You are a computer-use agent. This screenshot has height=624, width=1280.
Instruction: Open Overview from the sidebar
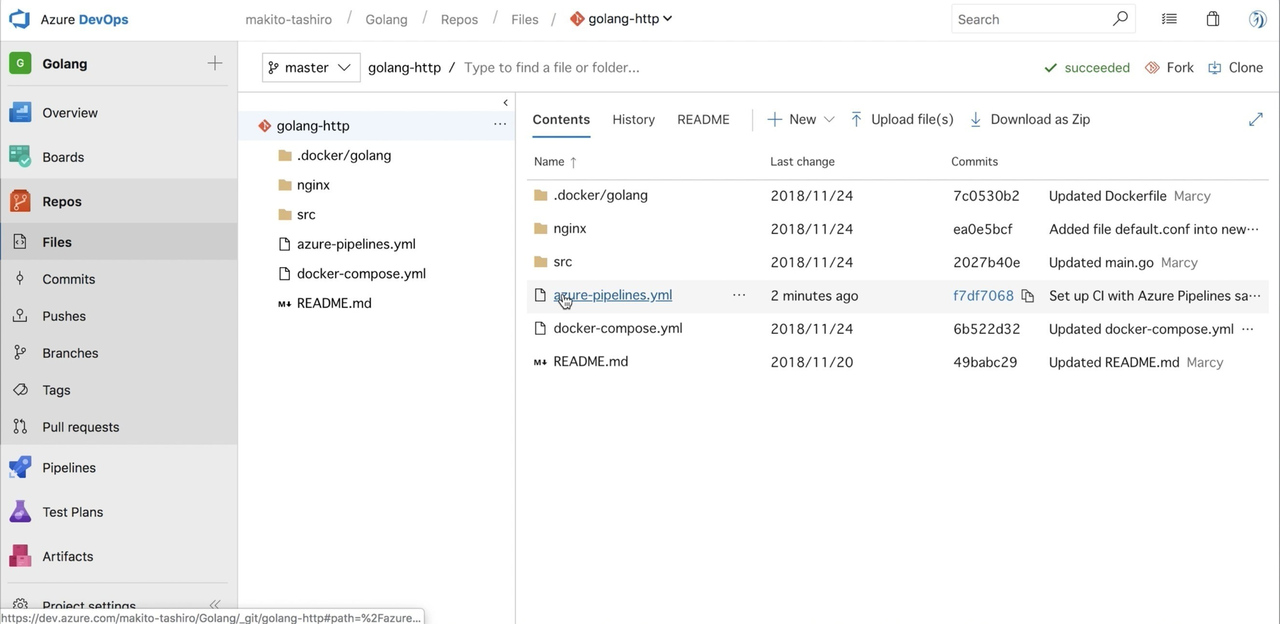[69, 112]
